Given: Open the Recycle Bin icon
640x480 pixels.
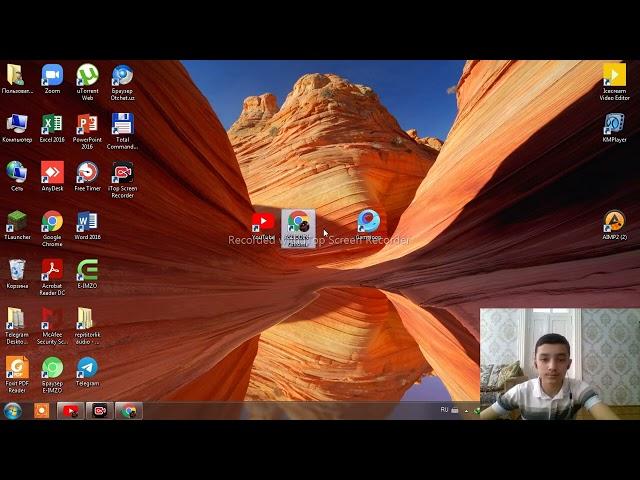Looking at the screenshot, I should (17, 270).
